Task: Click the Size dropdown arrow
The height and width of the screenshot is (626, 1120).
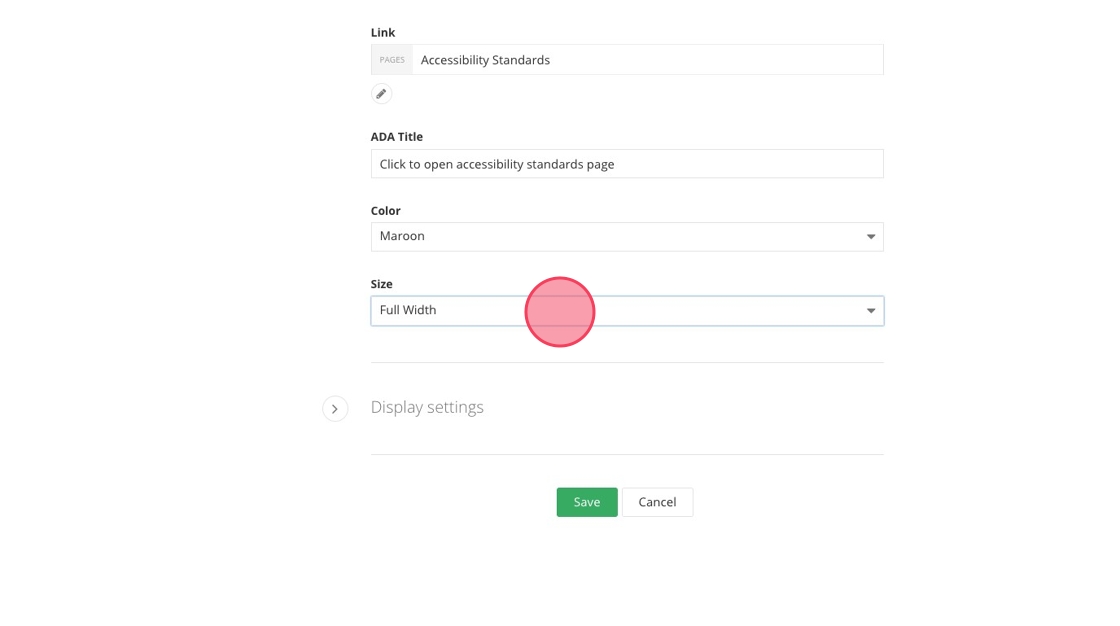Action: point(871,311)
